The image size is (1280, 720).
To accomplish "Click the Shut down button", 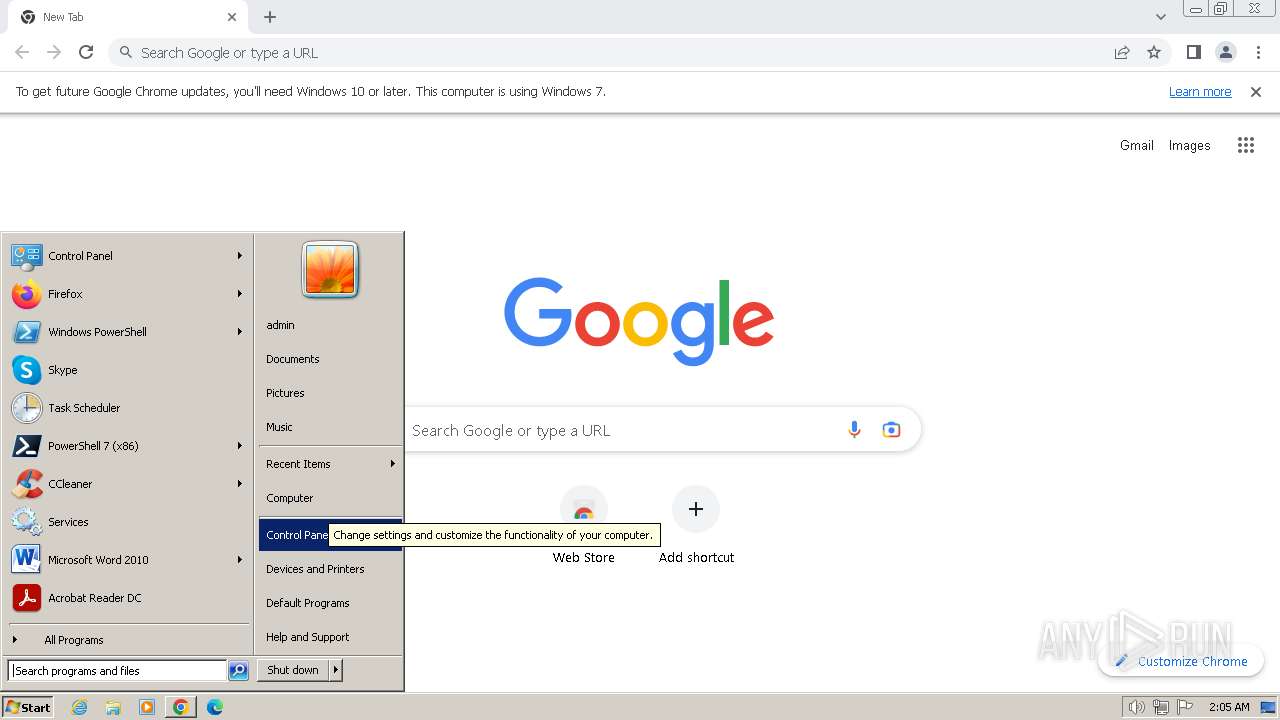I will coord(293,670).
